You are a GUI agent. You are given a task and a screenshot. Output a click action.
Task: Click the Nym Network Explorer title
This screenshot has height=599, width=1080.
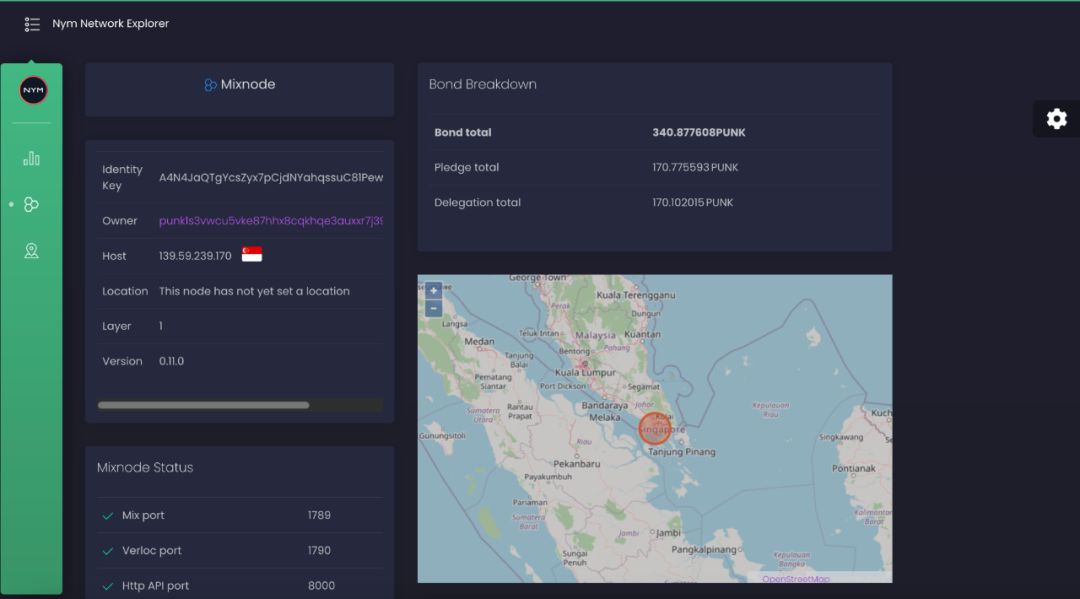point(110,23)
